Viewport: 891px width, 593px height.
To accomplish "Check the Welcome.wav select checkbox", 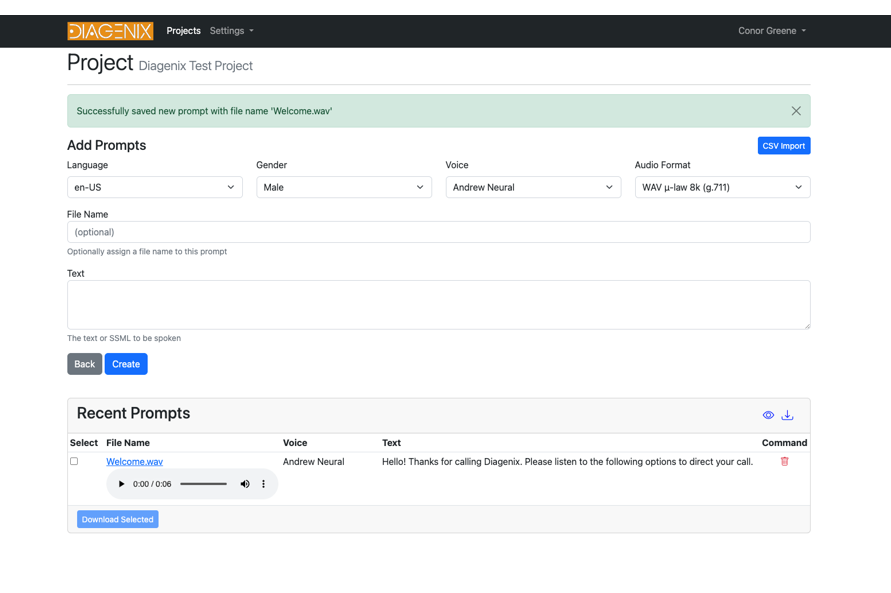I will [74, 461].
